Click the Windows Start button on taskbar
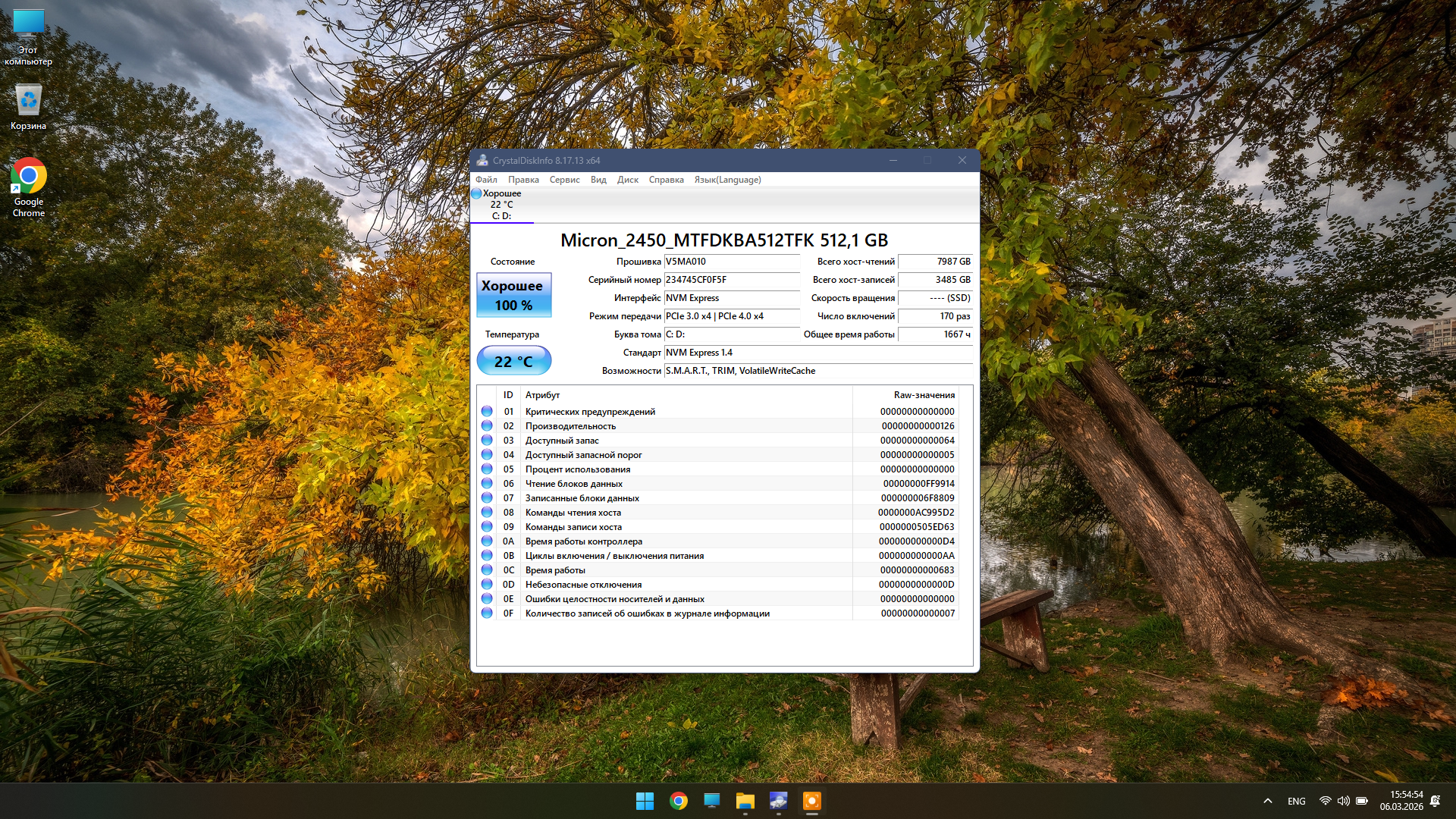This screenshot has height=819, width=1456. pyautogui.click(x=645, y=801)
